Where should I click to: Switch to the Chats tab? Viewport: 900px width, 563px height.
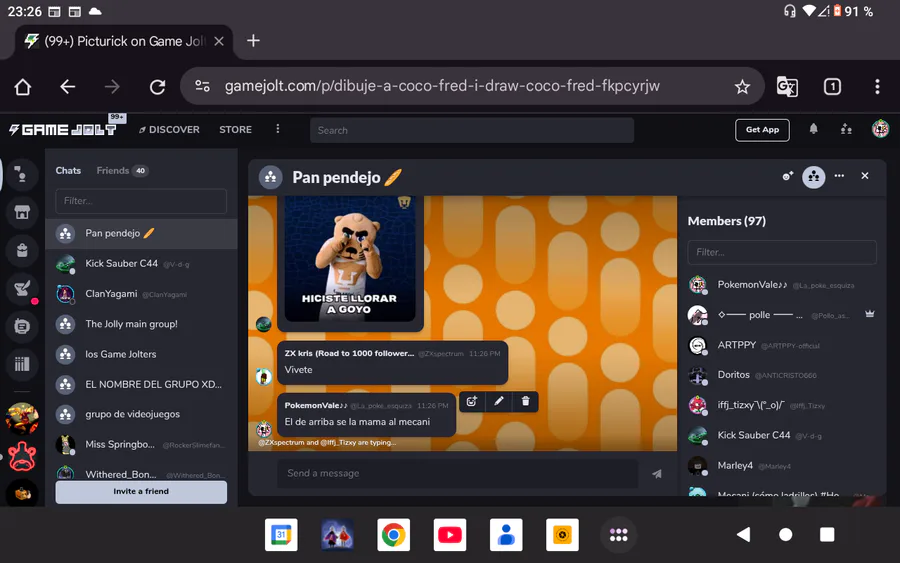[68, 170]
